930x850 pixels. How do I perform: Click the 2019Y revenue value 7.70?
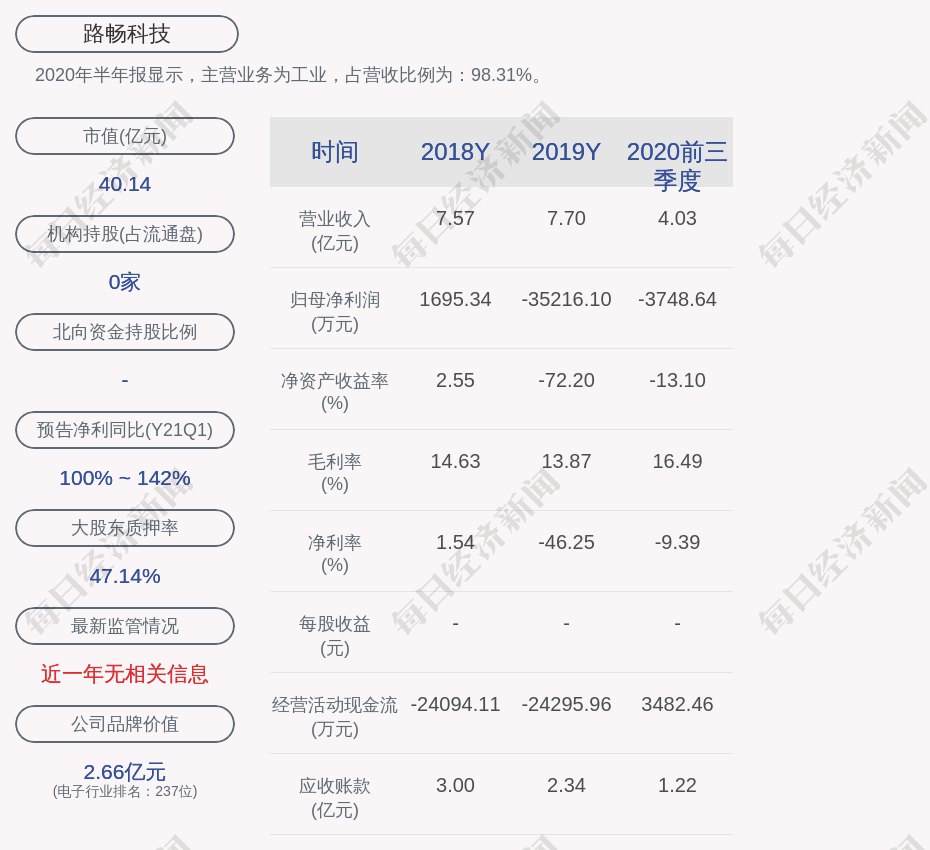click(x=566, y=218)
